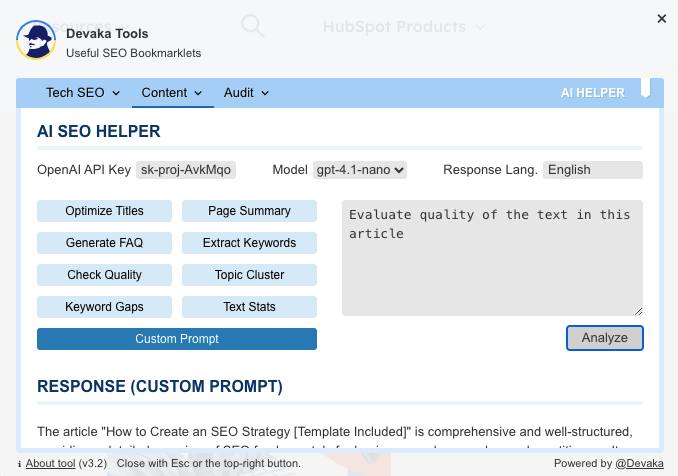Viewport: 678px width, 476px height.
Task: Select the Check Quality button
Action: (104, 275)
